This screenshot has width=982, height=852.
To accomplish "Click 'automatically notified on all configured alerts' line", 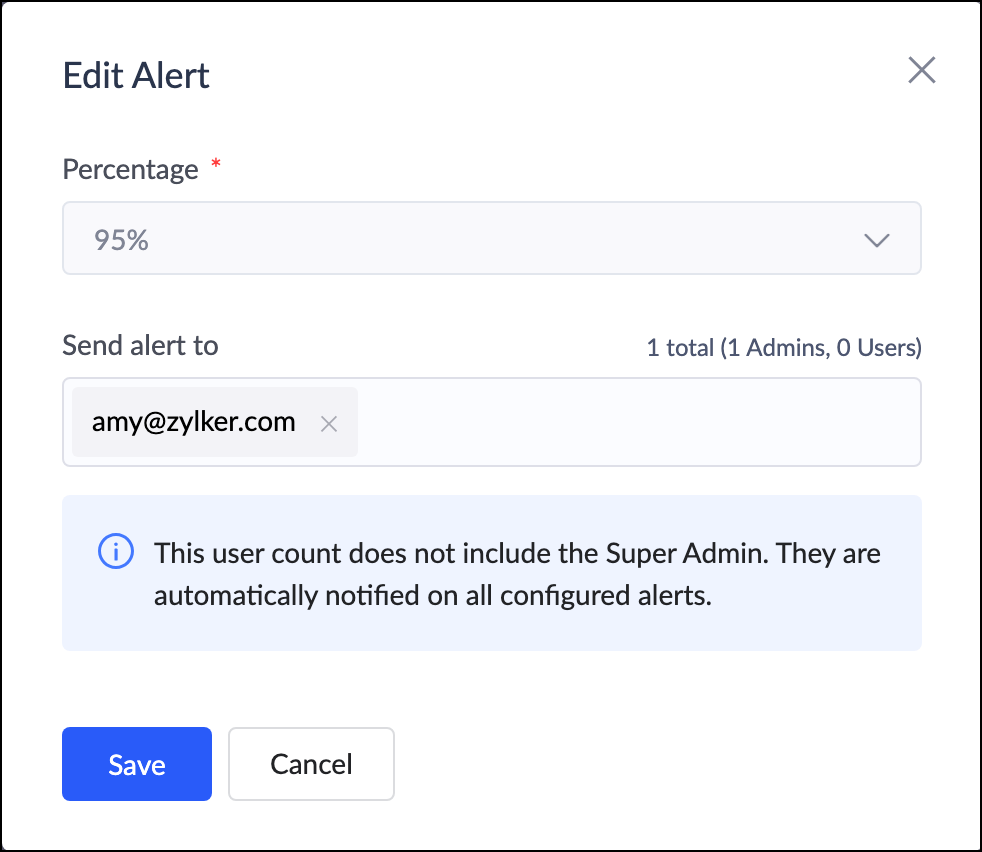I will [x=432, y=597].
